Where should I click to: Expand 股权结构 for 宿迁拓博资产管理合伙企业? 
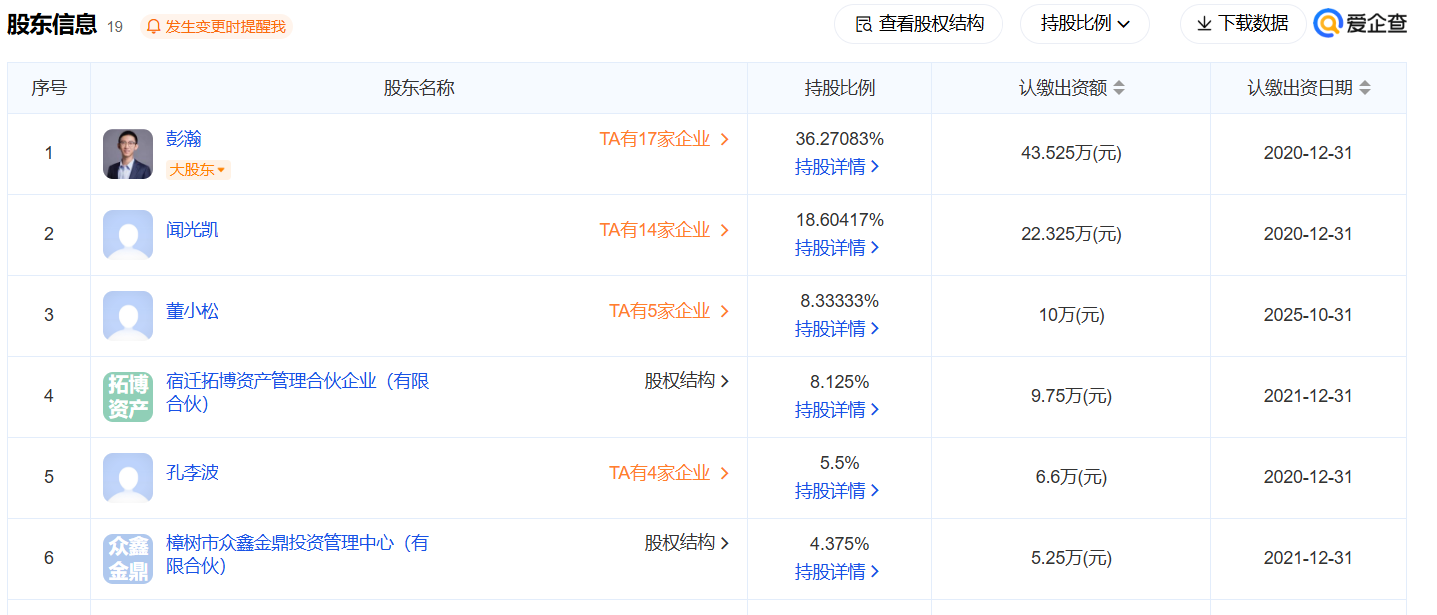coord(686,381)
